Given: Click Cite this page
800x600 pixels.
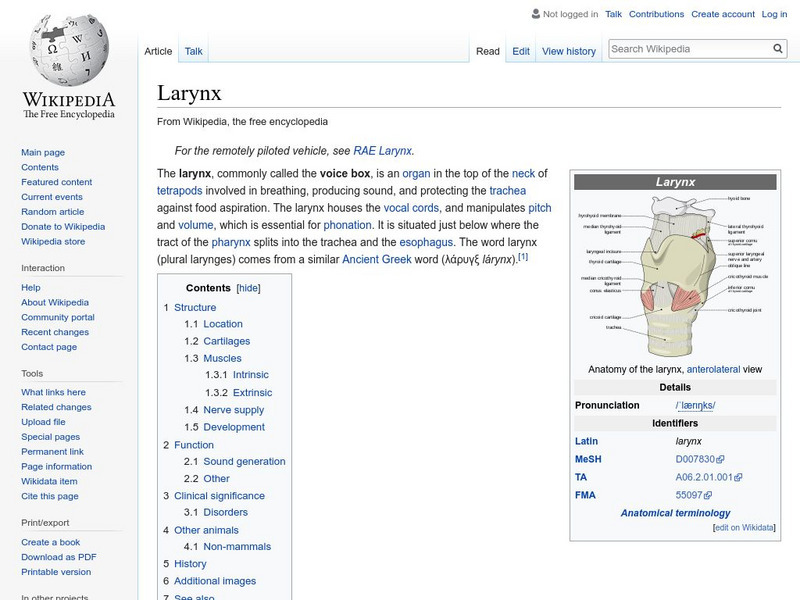Looking at the screenshot, I should point(50,495).
